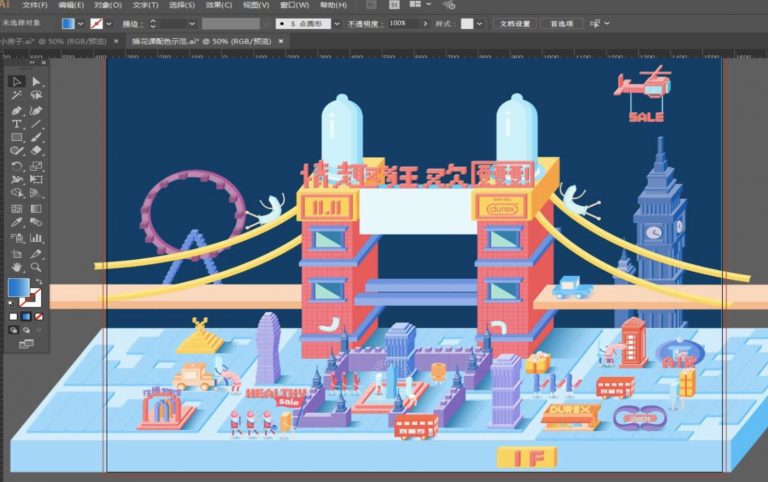Select the Zoom magnifier tool

36,267
